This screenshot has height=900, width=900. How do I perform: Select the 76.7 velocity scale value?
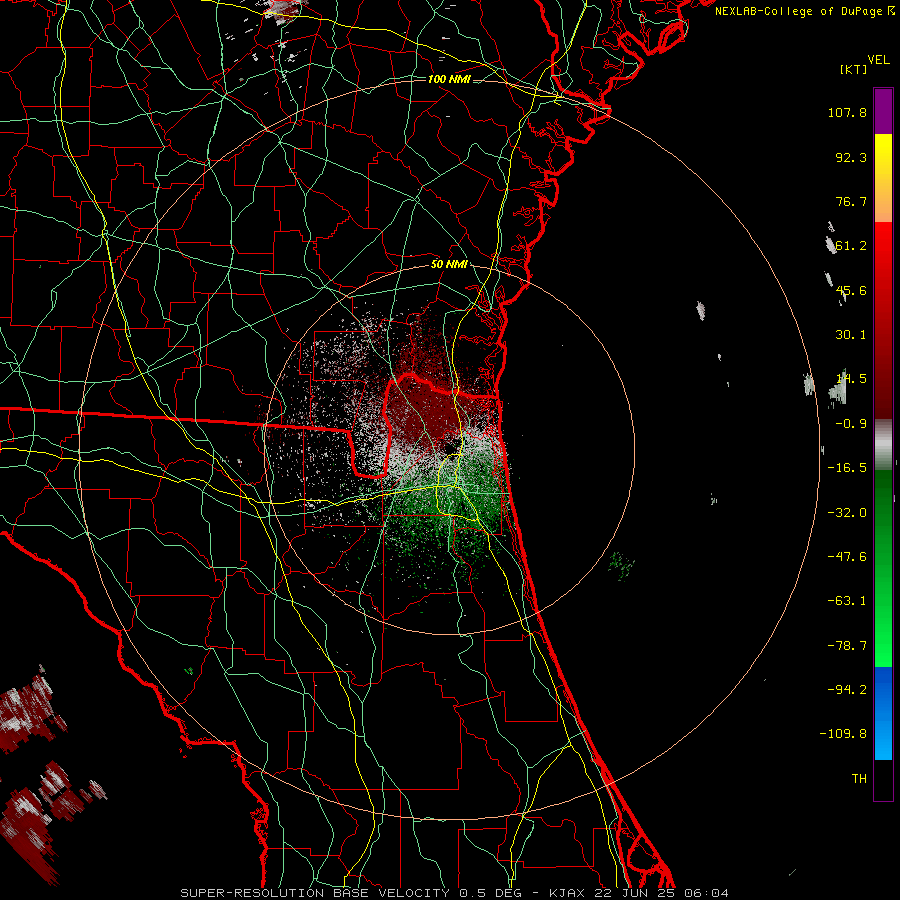click(x=851, y=201)
